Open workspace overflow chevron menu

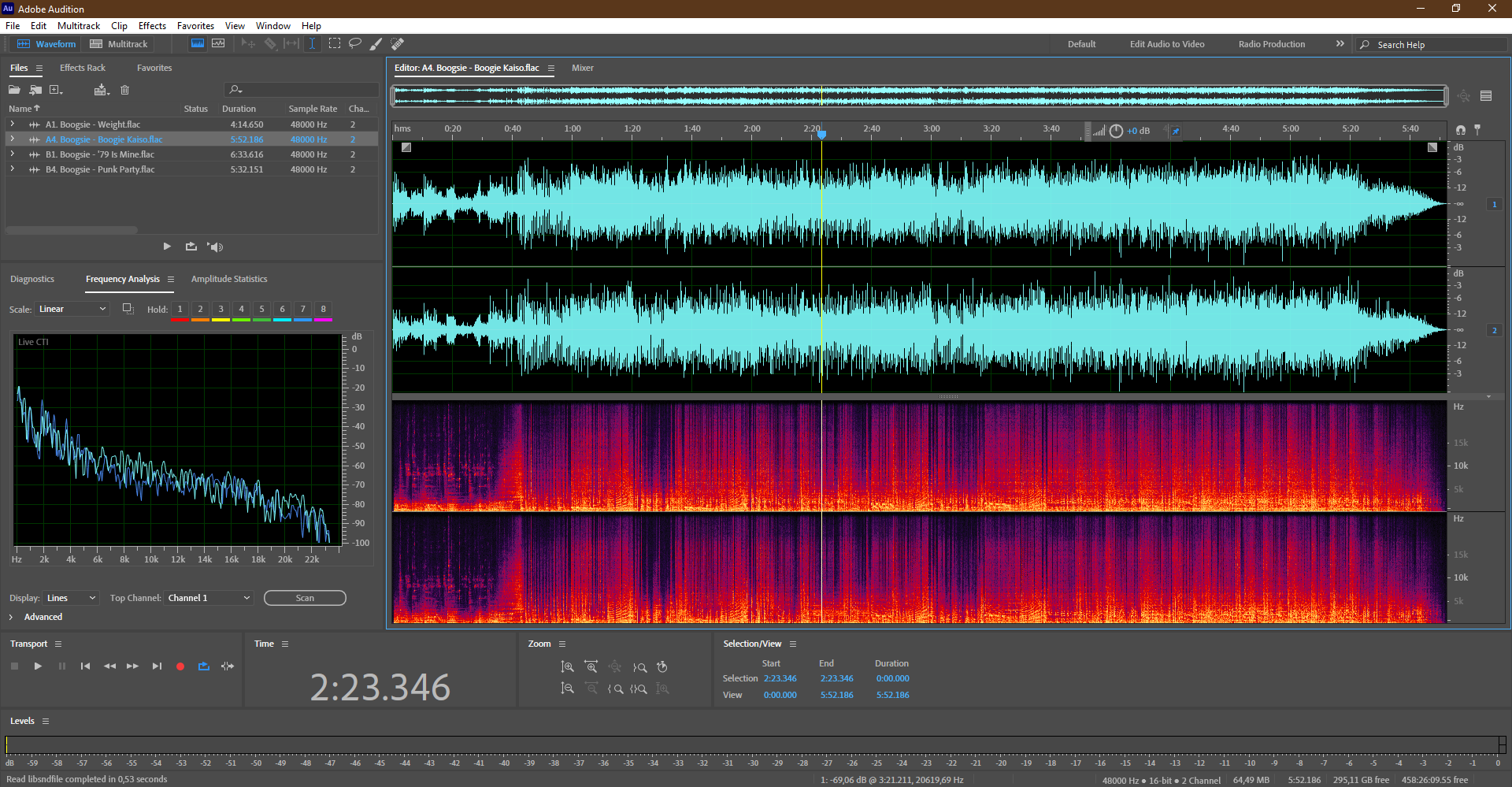click(1340, 44)
